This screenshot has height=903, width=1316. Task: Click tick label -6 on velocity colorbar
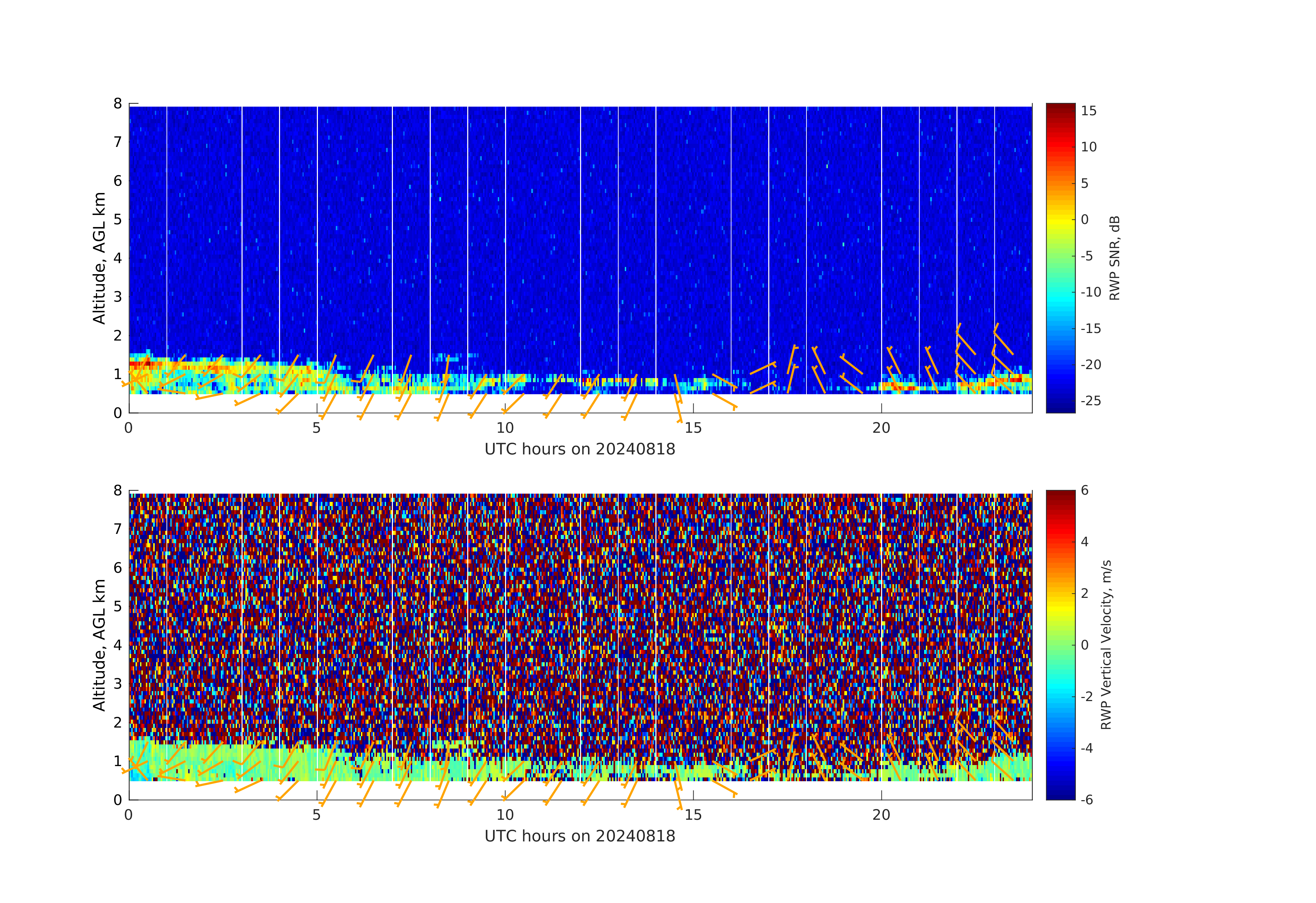click(x=1087, y=799)
